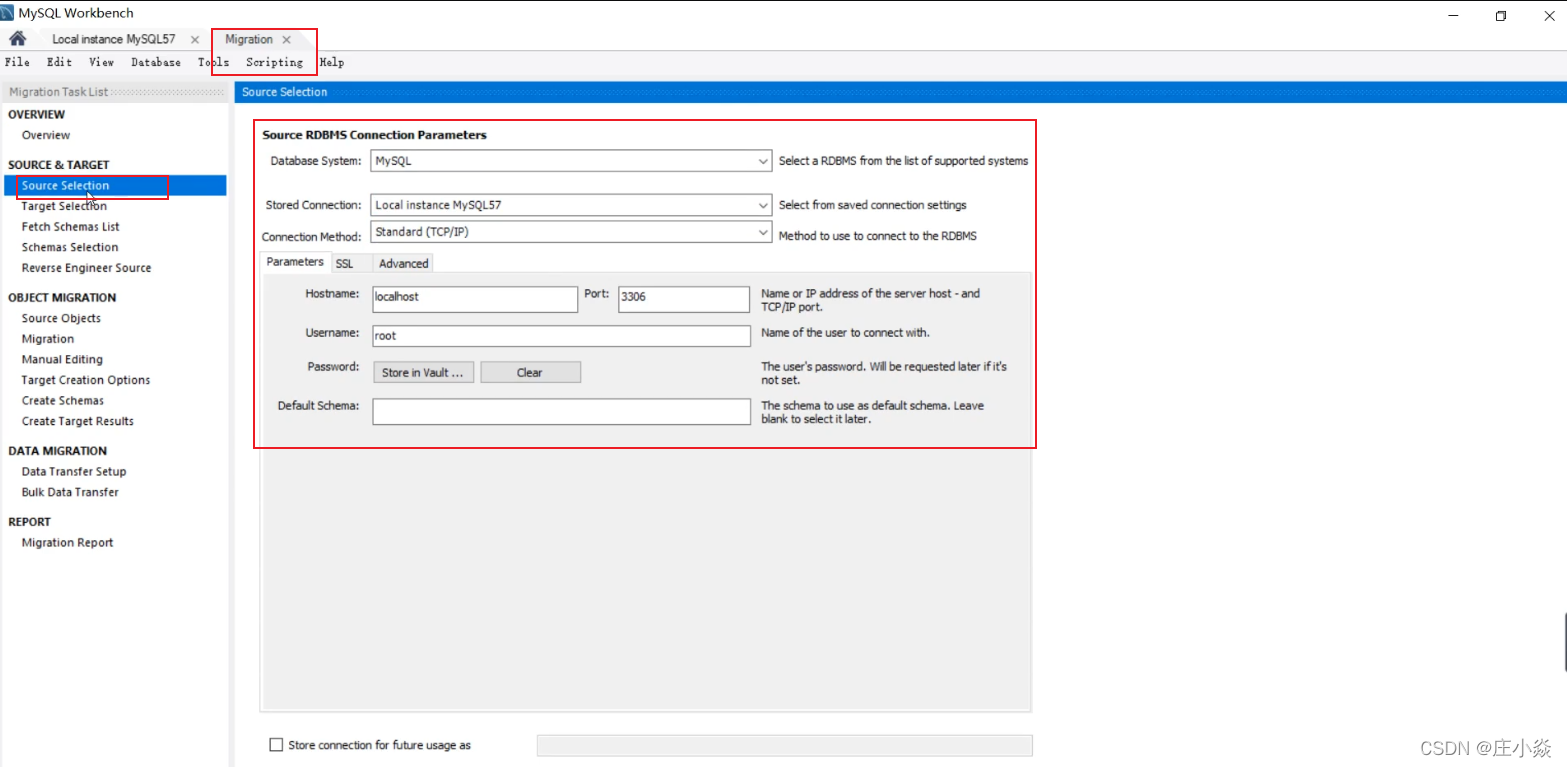Click the Username input field

pos(561,336)
